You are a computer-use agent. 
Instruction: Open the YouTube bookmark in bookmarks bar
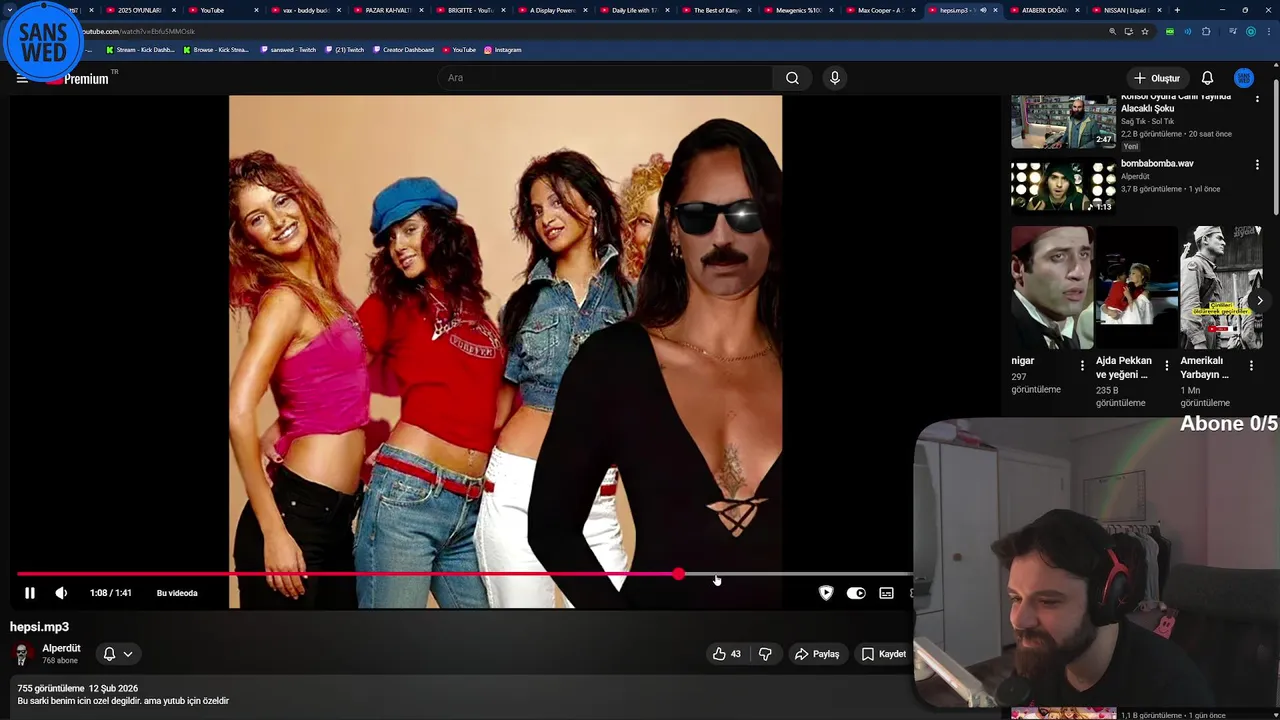click(x=459, y=49)
